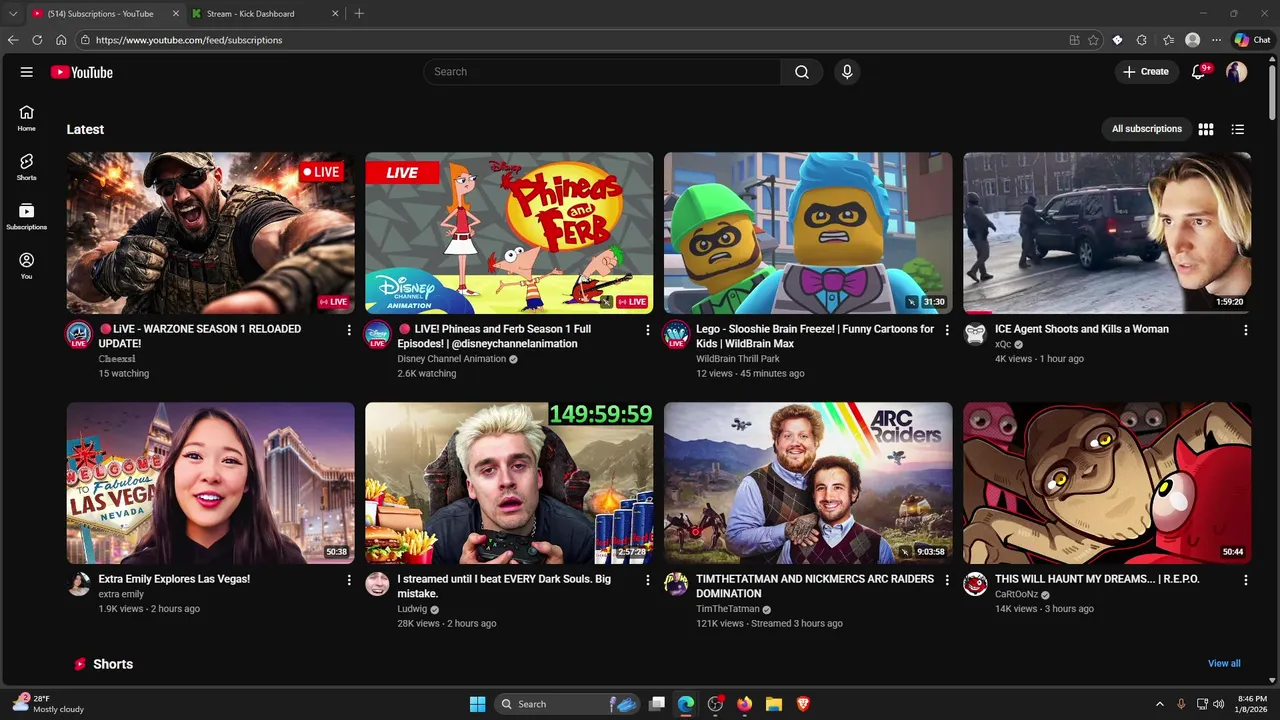Viewport: 1280px width, 720px height.
Task: Go back in browser
Action: [x=13, y=40]
